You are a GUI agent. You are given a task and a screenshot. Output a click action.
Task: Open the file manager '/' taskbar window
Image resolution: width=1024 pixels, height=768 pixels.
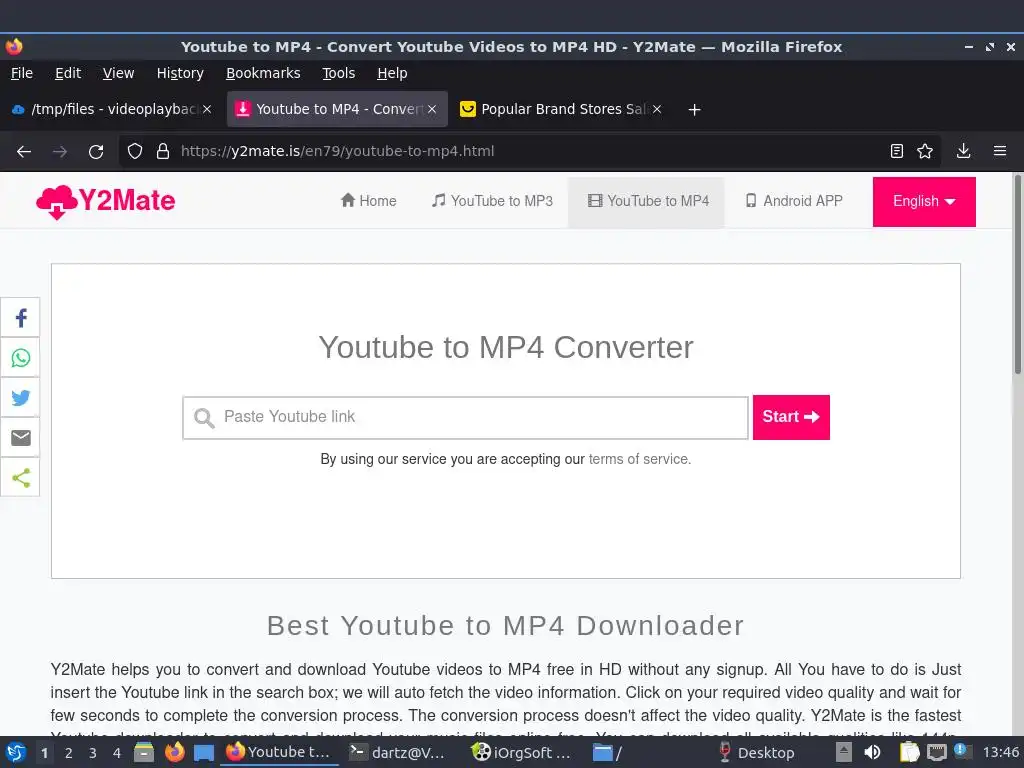[607, 753]
